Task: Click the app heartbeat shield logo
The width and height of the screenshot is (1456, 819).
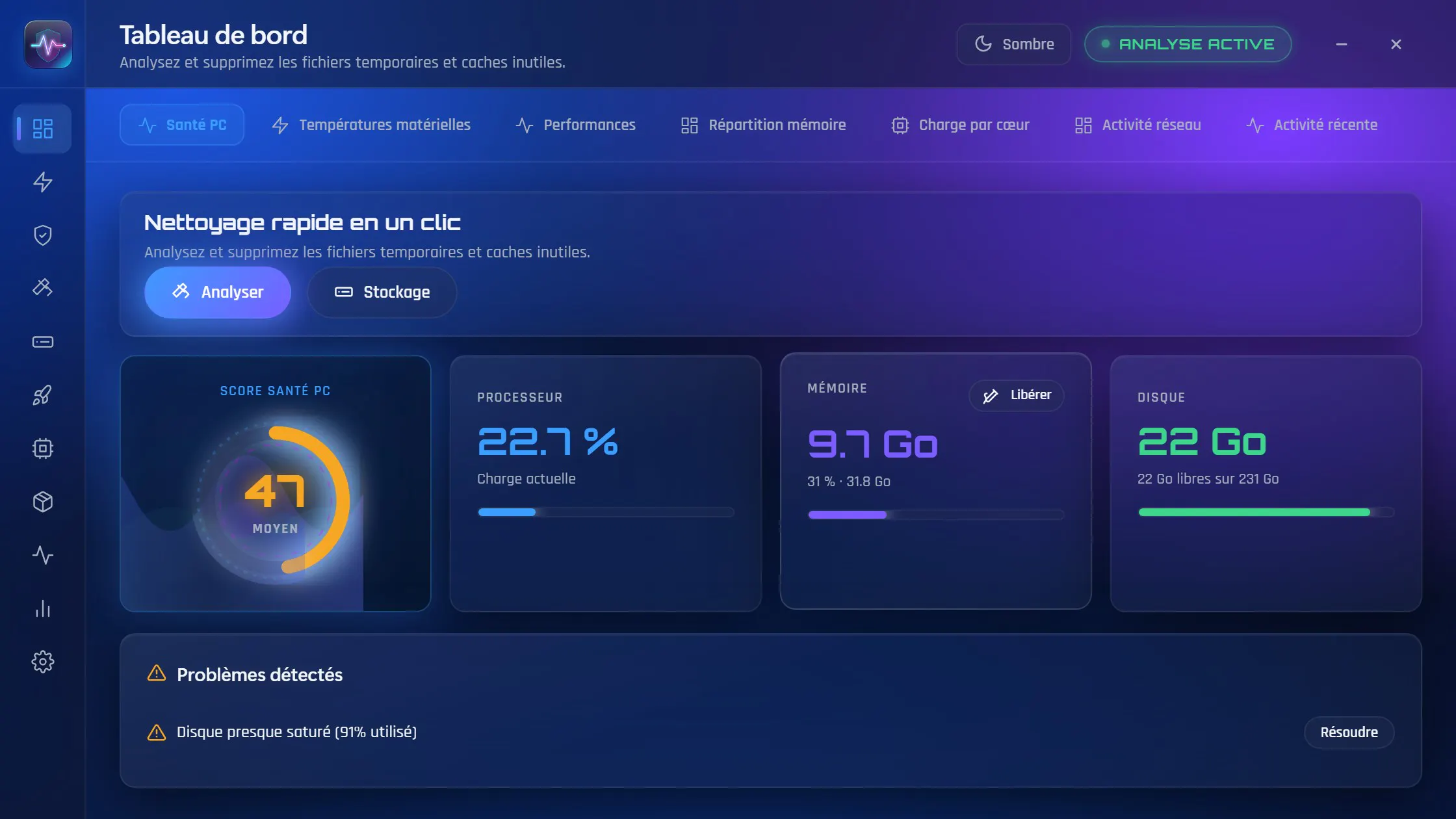Action: tap(48, 44)
